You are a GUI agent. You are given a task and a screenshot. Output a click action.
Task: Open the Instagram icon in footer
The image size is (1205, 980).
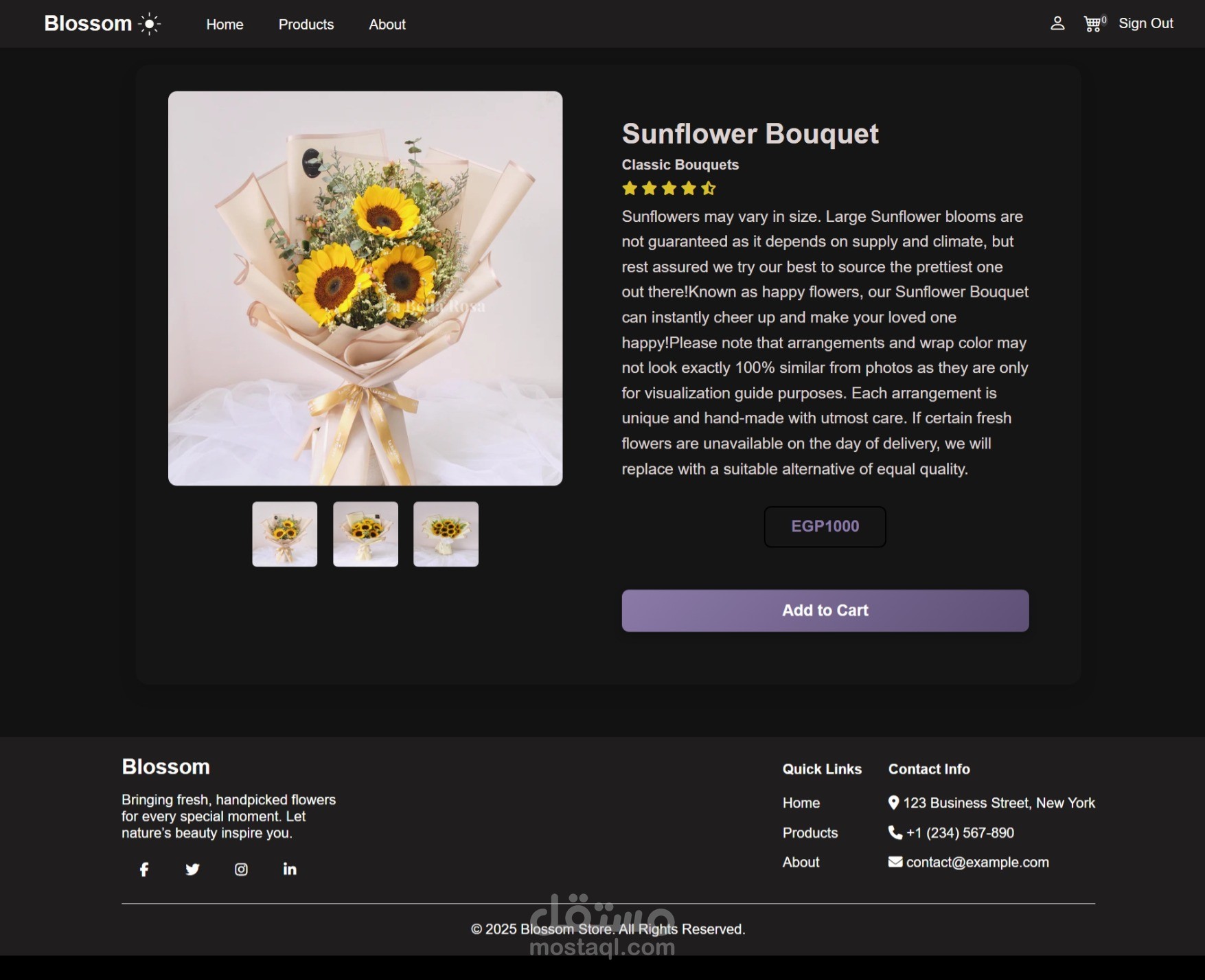click(x=241, y=869)
